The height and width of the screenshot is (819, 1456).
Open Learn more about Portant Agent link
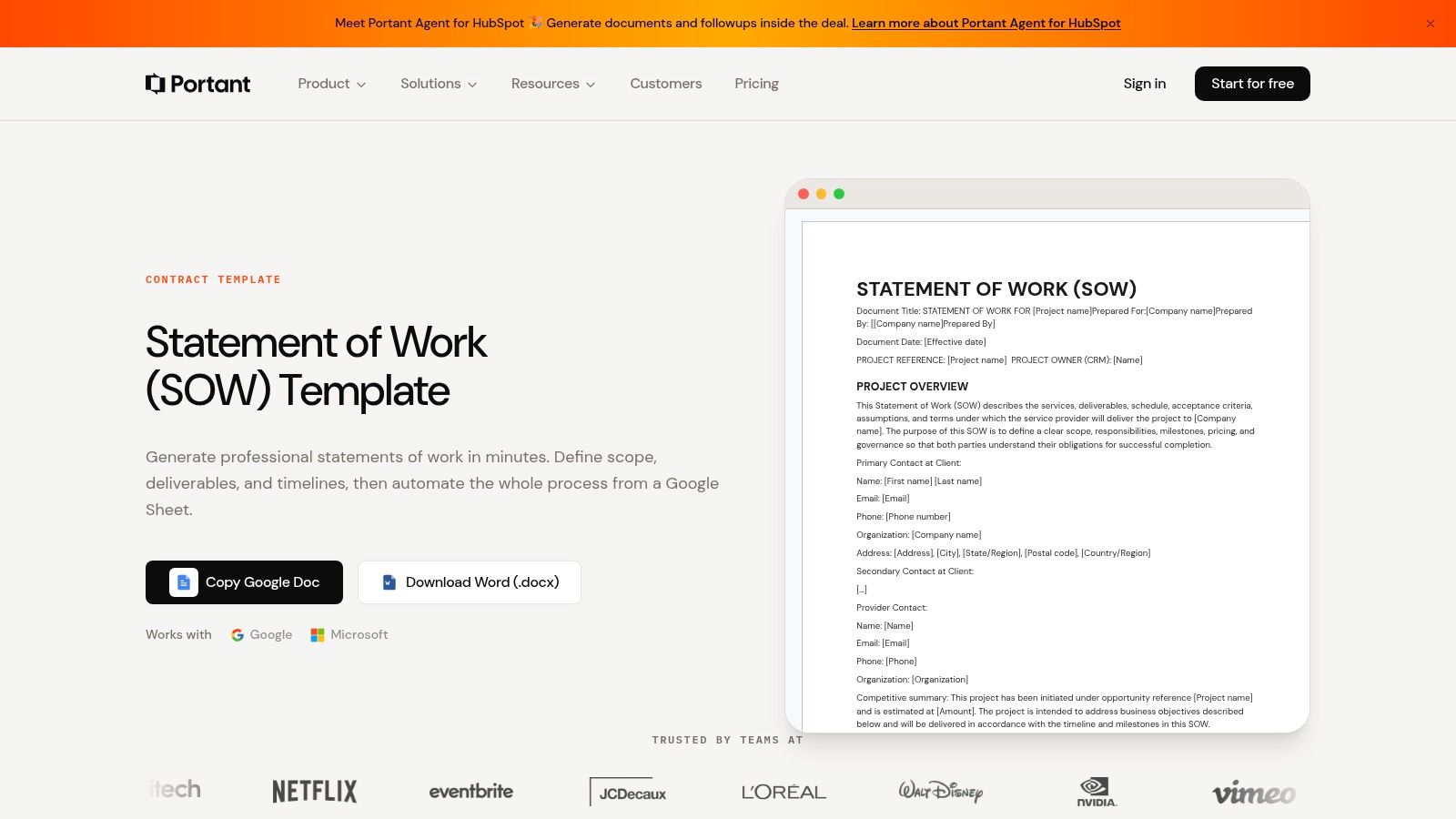pos(986,24)
